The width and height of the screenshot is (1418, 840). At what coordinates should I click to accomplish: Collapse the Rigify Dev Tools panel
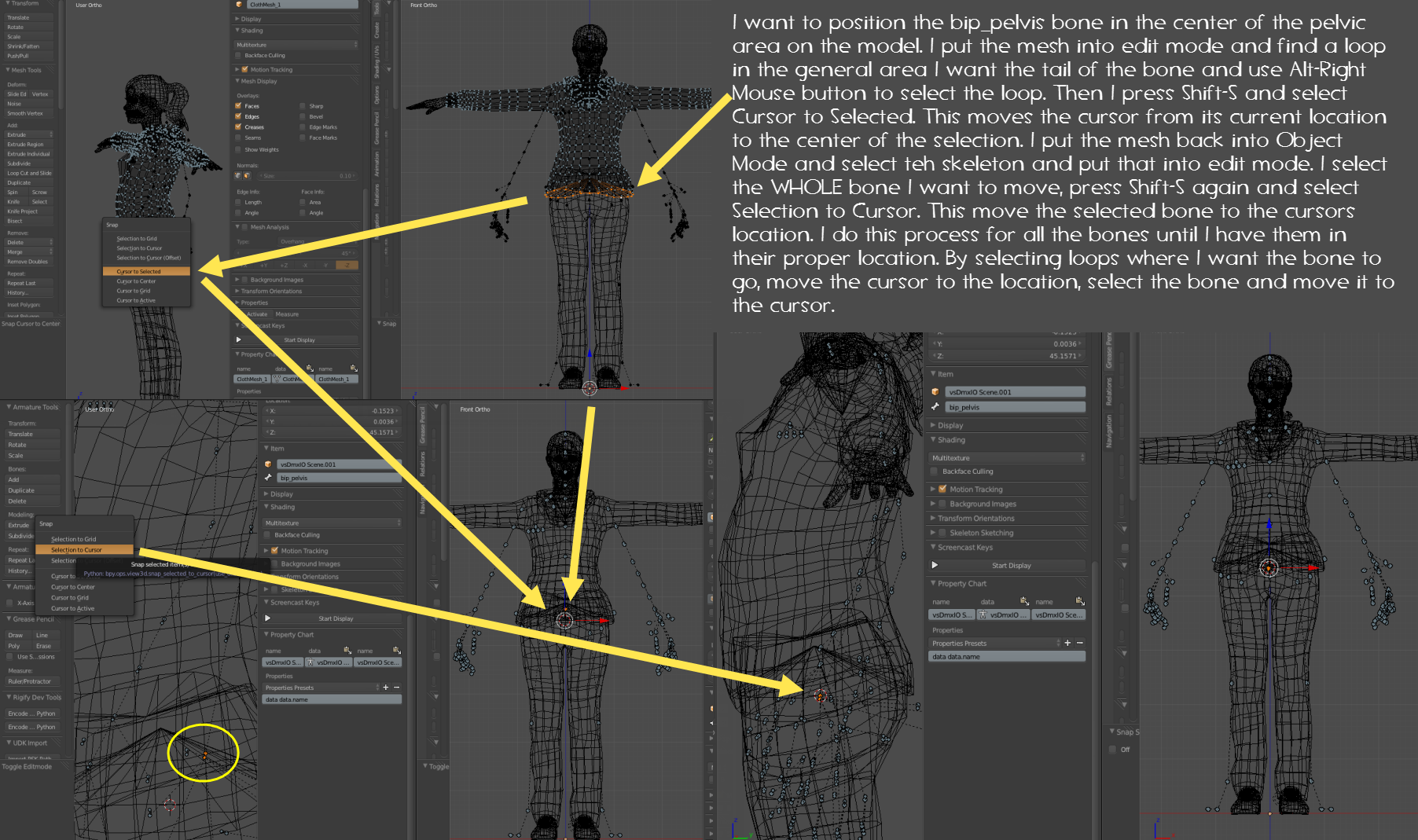[9, 697]
